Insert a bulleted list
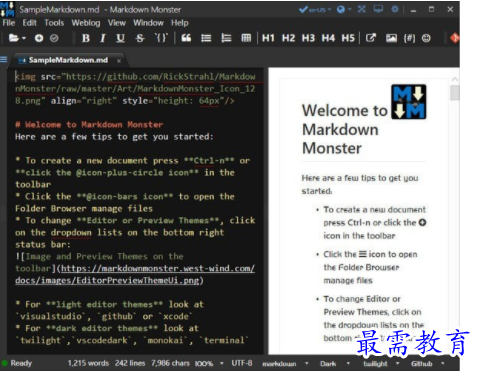The image size is (478, 374). point(206,38)
